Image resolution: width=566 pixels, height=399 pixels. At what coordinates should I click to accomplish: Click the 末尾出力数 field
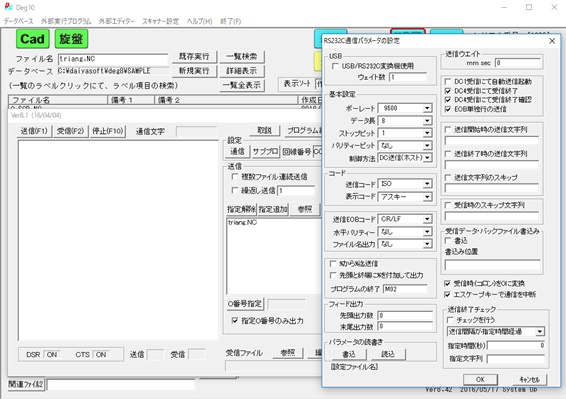pos(405,326)
